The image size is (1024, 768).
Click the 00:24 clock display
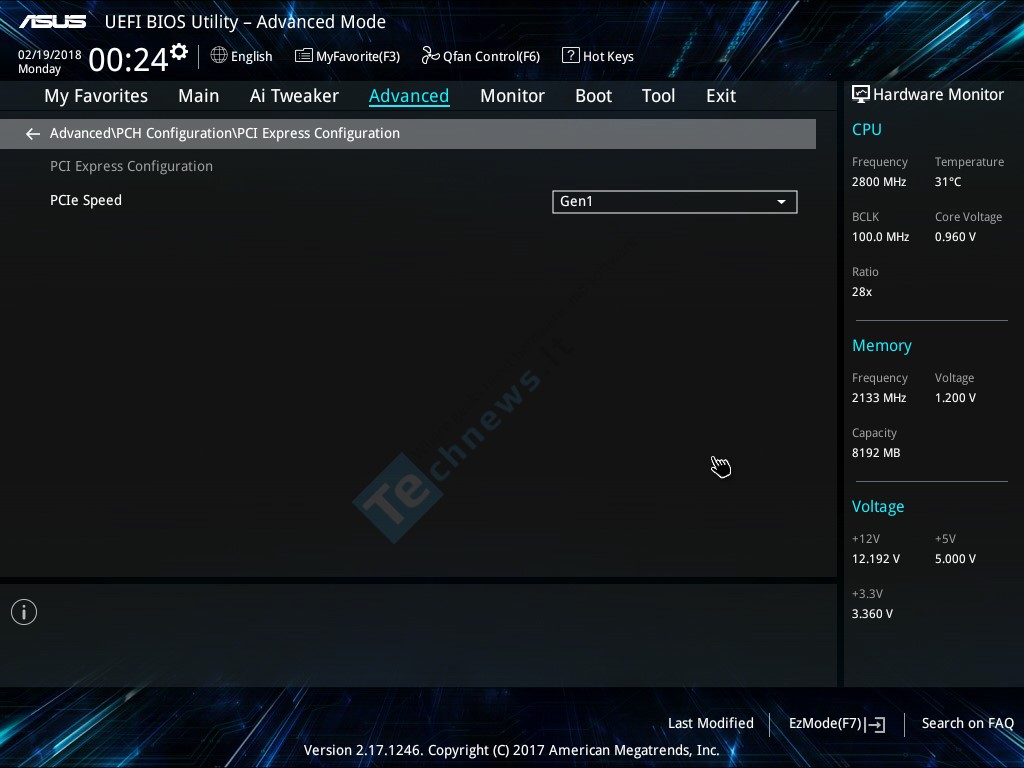[x=129, y=60]
